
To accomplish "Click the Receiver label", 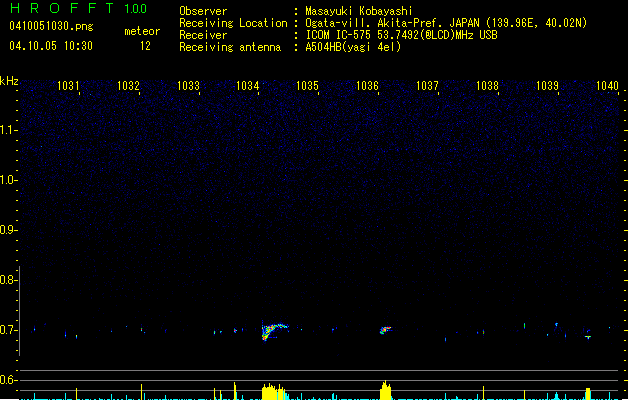I will click(203, 35).
